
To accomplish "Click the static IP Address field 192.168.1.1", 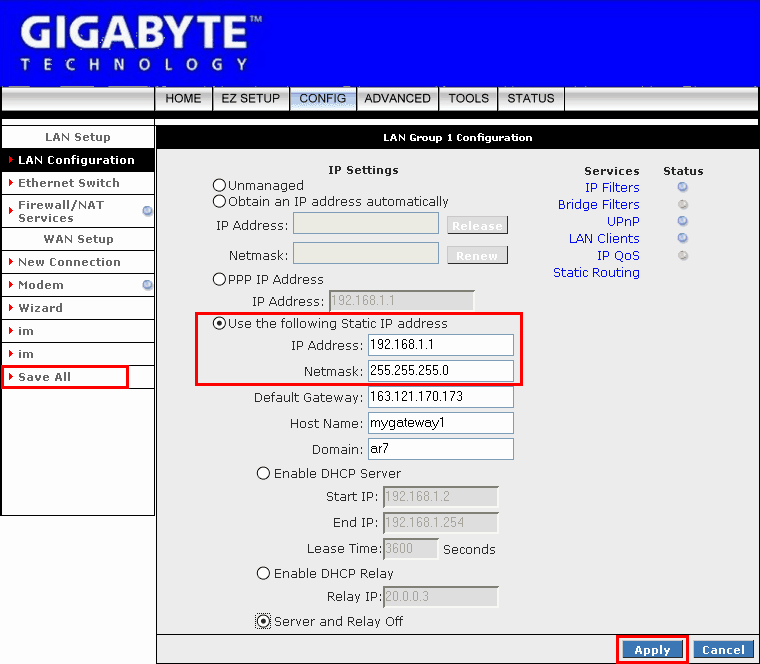I will [x=441, y=345].
